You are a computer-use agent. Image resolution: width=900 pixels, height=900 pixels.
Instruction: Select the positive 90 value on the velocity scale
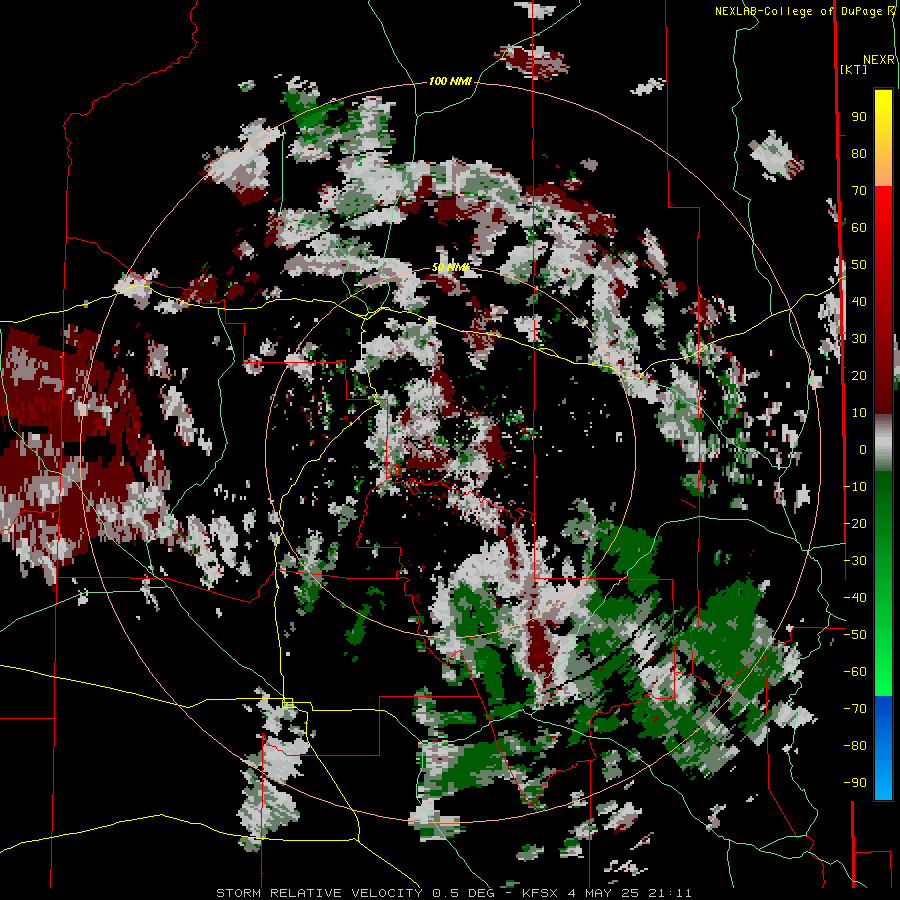(x=859, y=117)
